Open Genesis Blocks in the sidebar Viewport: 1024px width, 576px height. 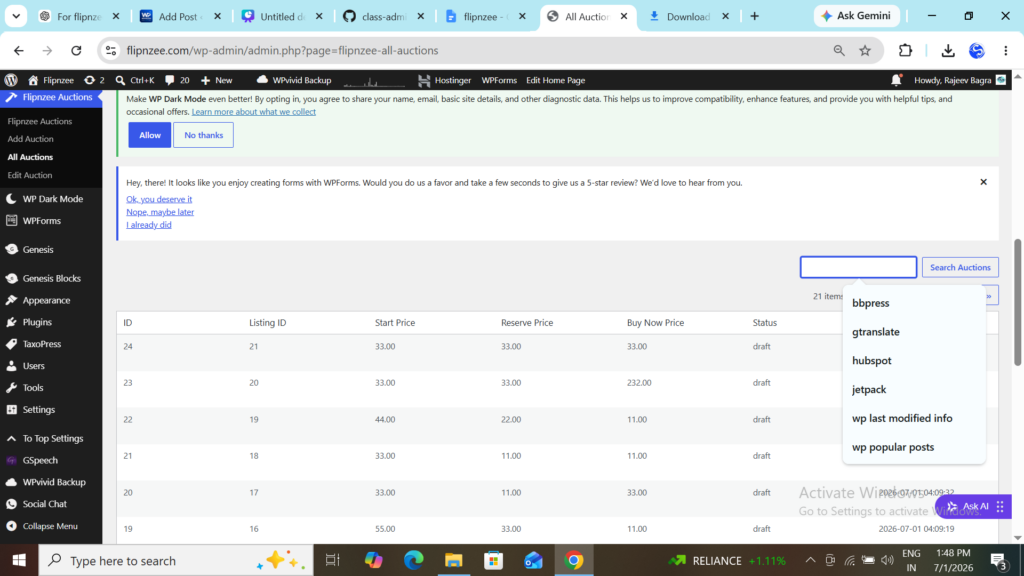51,278
